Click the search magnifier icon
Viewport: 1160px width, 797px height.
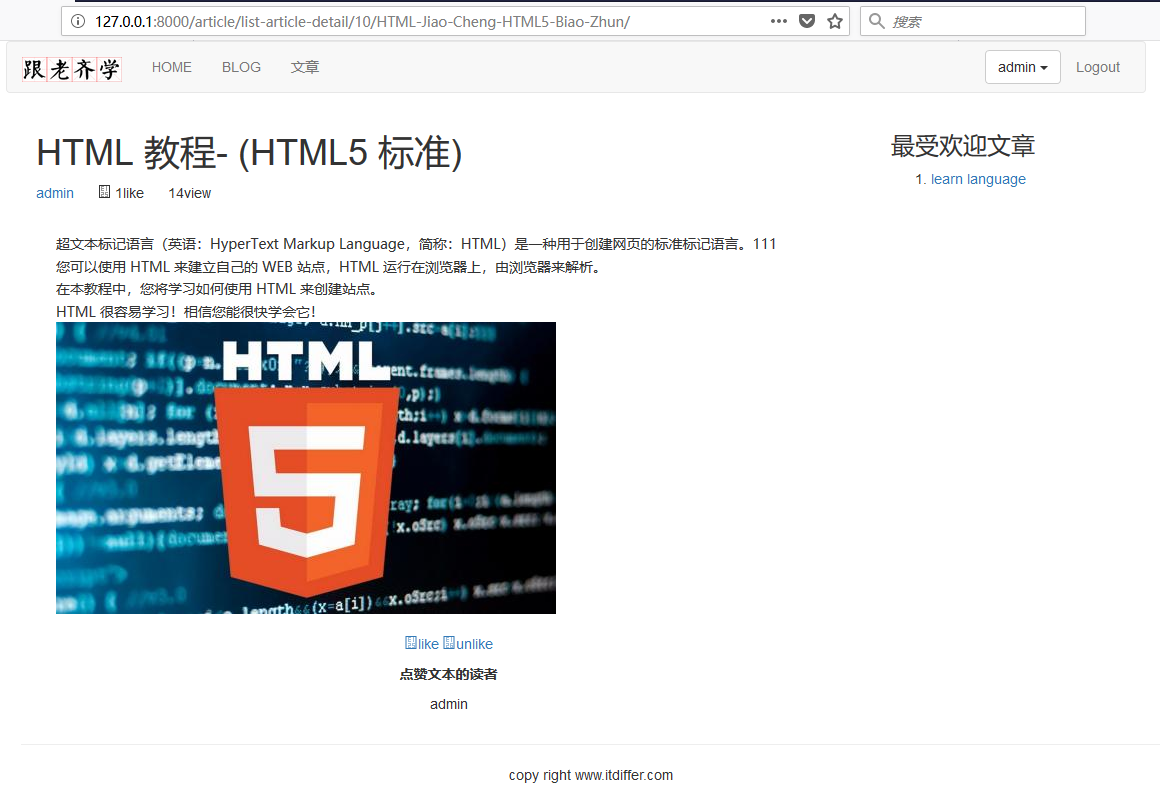click(876, 21)
